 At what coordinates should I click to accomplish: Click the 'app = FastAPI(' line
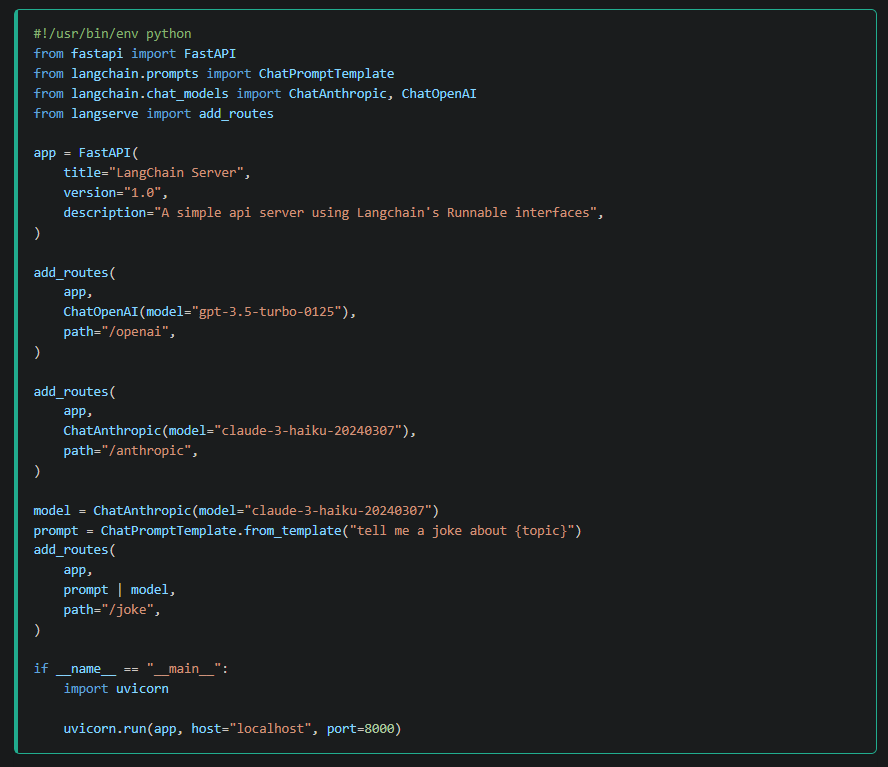[x=86, y=153]
